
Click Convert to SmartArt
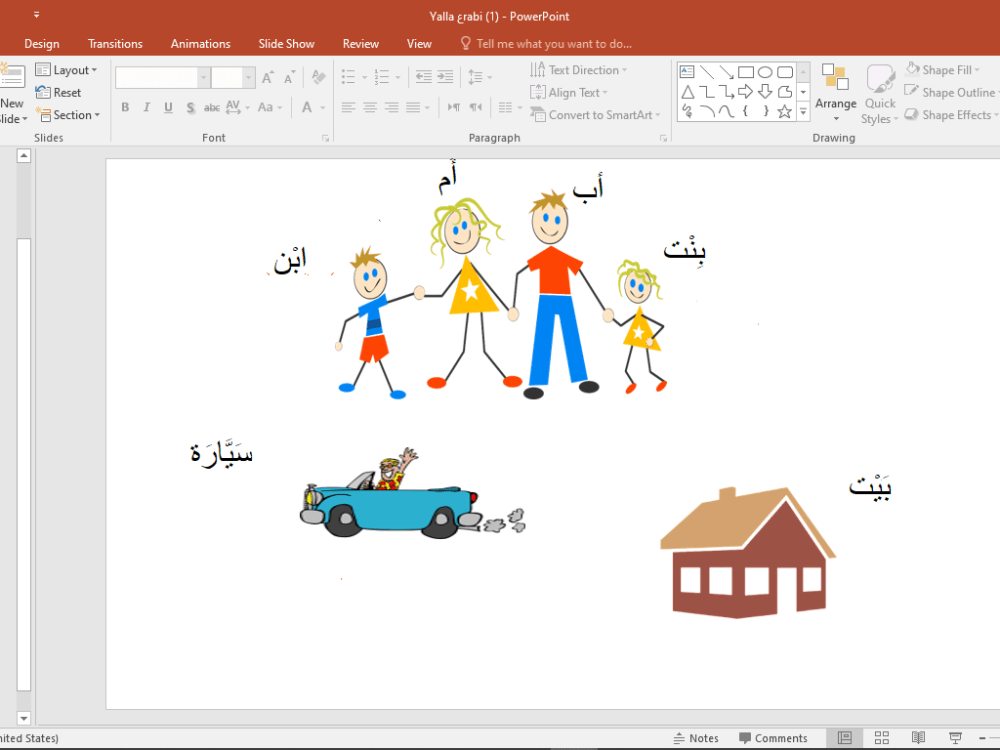[595, 115]
